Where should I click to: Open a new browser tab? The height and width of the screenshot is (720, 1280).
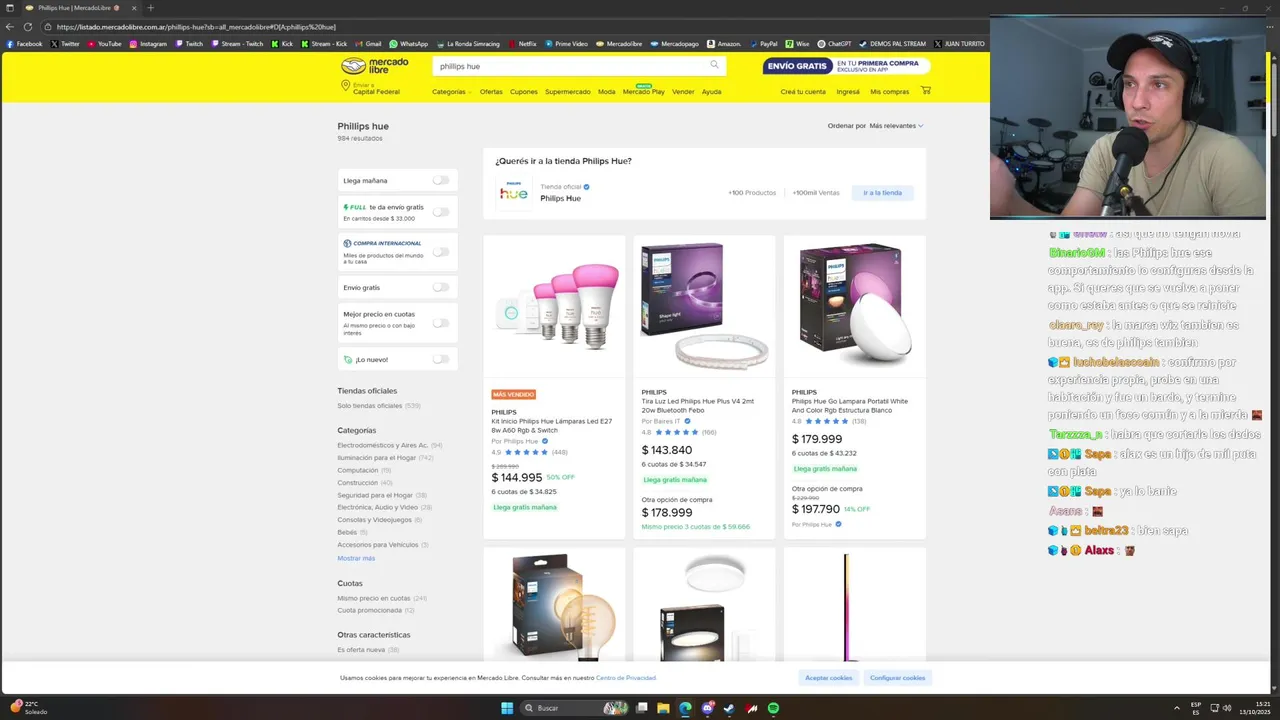[150, 8]
